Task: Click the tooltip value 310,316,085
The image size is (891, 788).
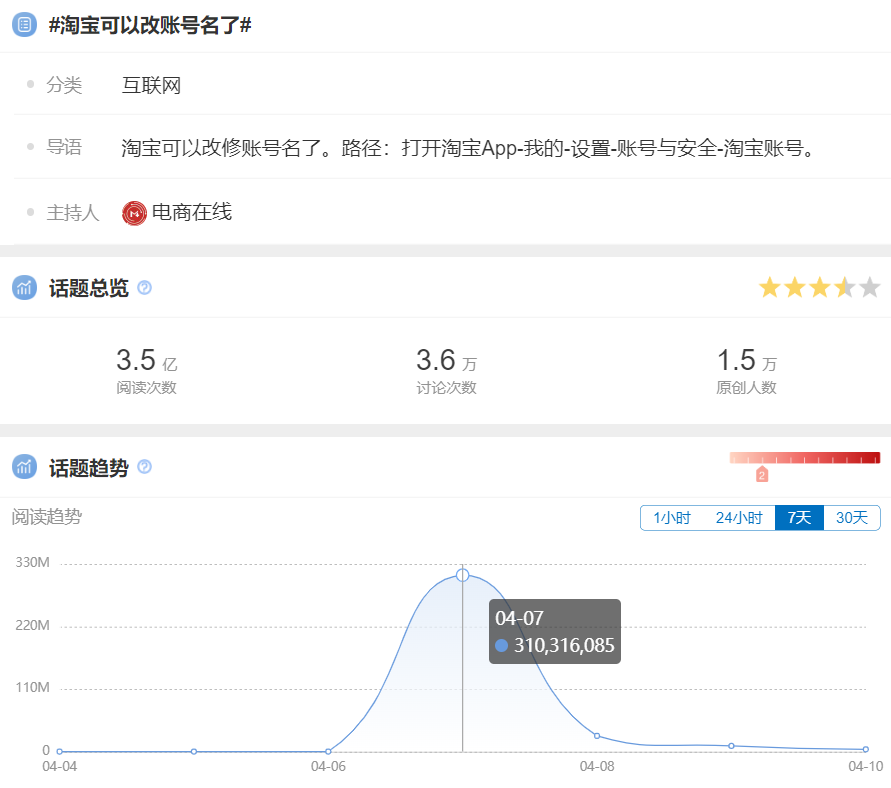Action: [564, 645]
